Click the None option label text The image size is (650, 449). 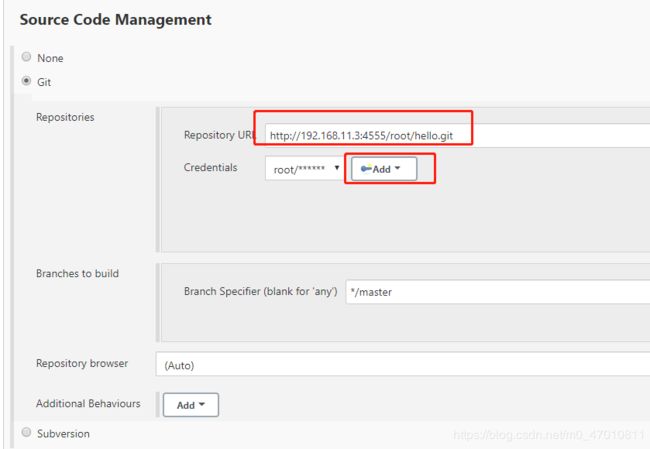50,58
